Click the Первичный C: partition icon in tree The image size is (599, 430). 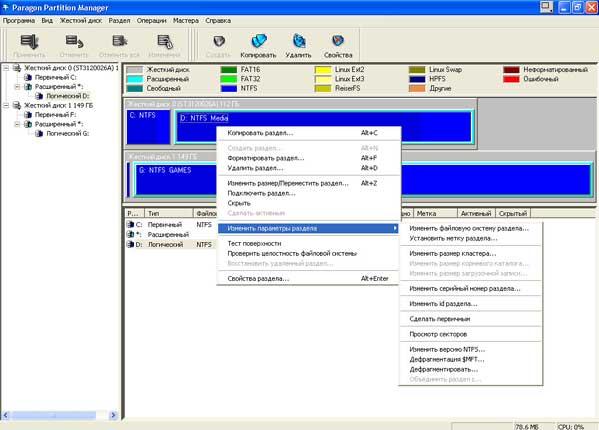28,77
